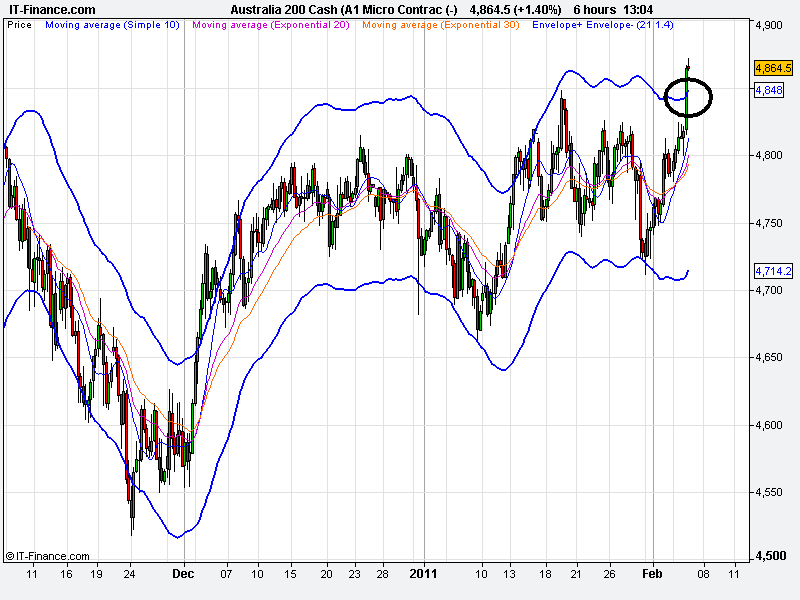The image size is (800, 600).
Task: Click the 13:04 time in the header
Action: point(638,9)
